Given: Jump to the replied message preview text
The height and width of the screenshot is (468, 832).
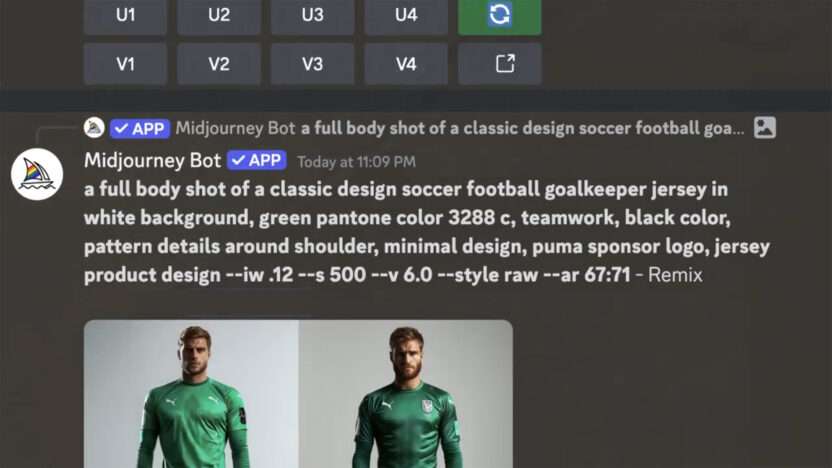Looking at the screenshot, I should pyautogui.click(x=523, y=128).
